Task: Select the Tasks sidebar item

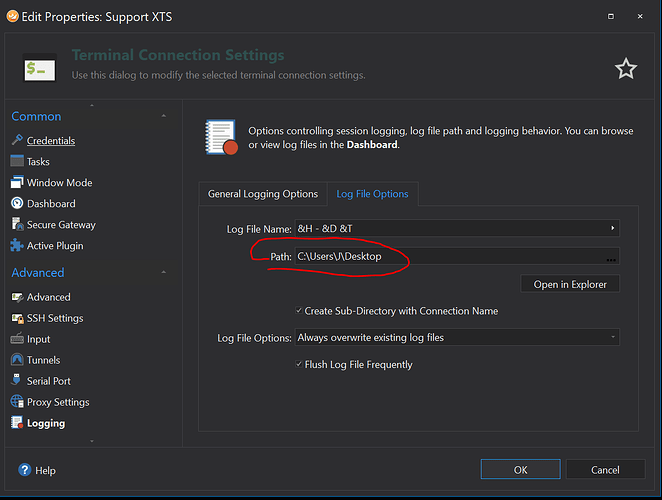Action: click(38, 162)
